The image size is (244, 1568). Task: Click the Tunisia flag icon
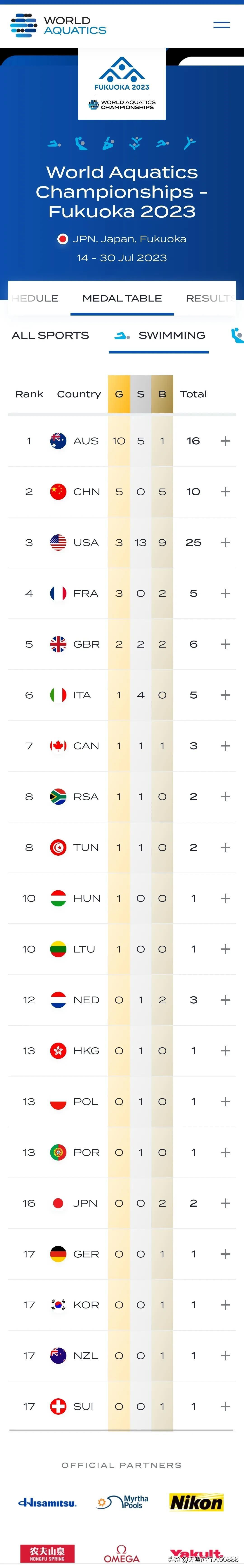[x=58, y=847]
